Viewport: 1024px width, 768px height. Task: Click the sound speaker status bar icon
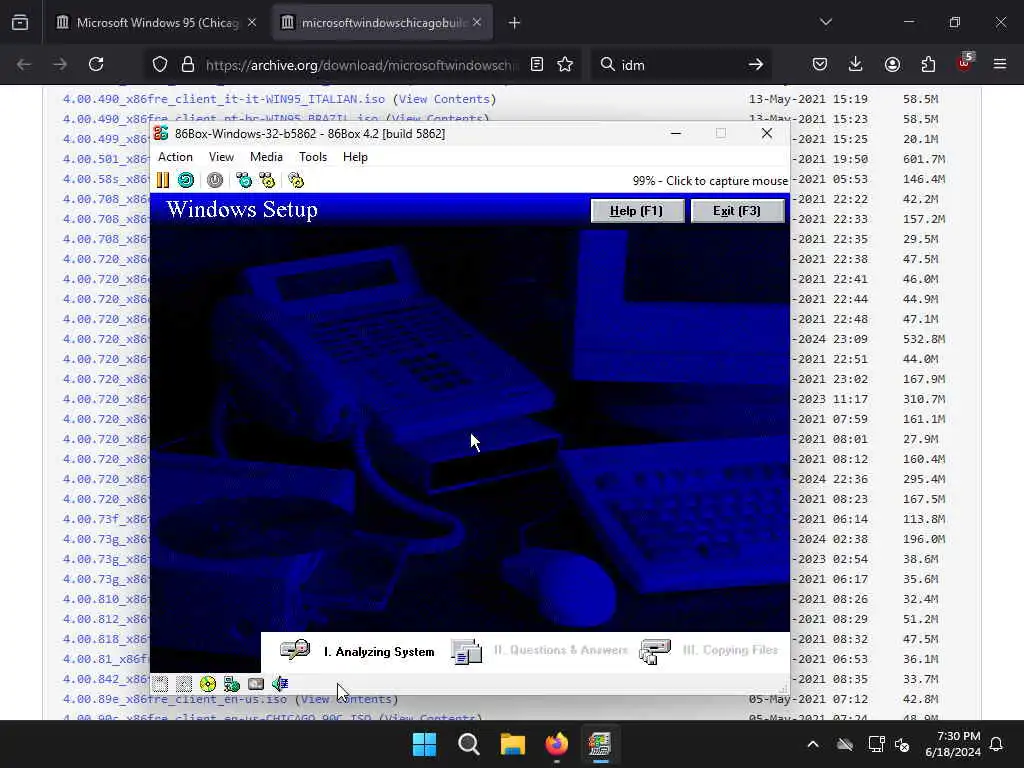280,684
